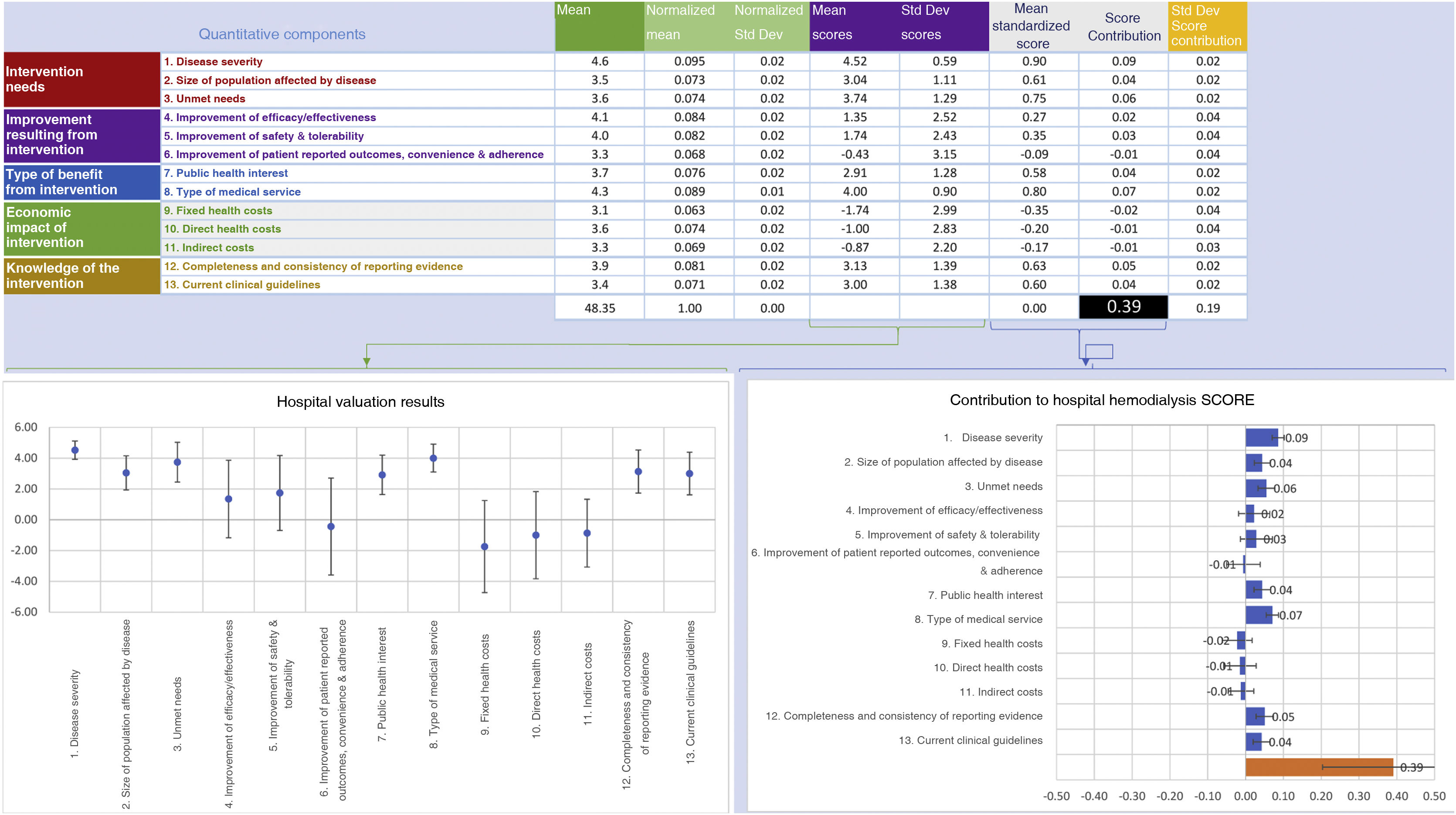Select row 6 patient reported outcomes label

[x=353, y=154]
